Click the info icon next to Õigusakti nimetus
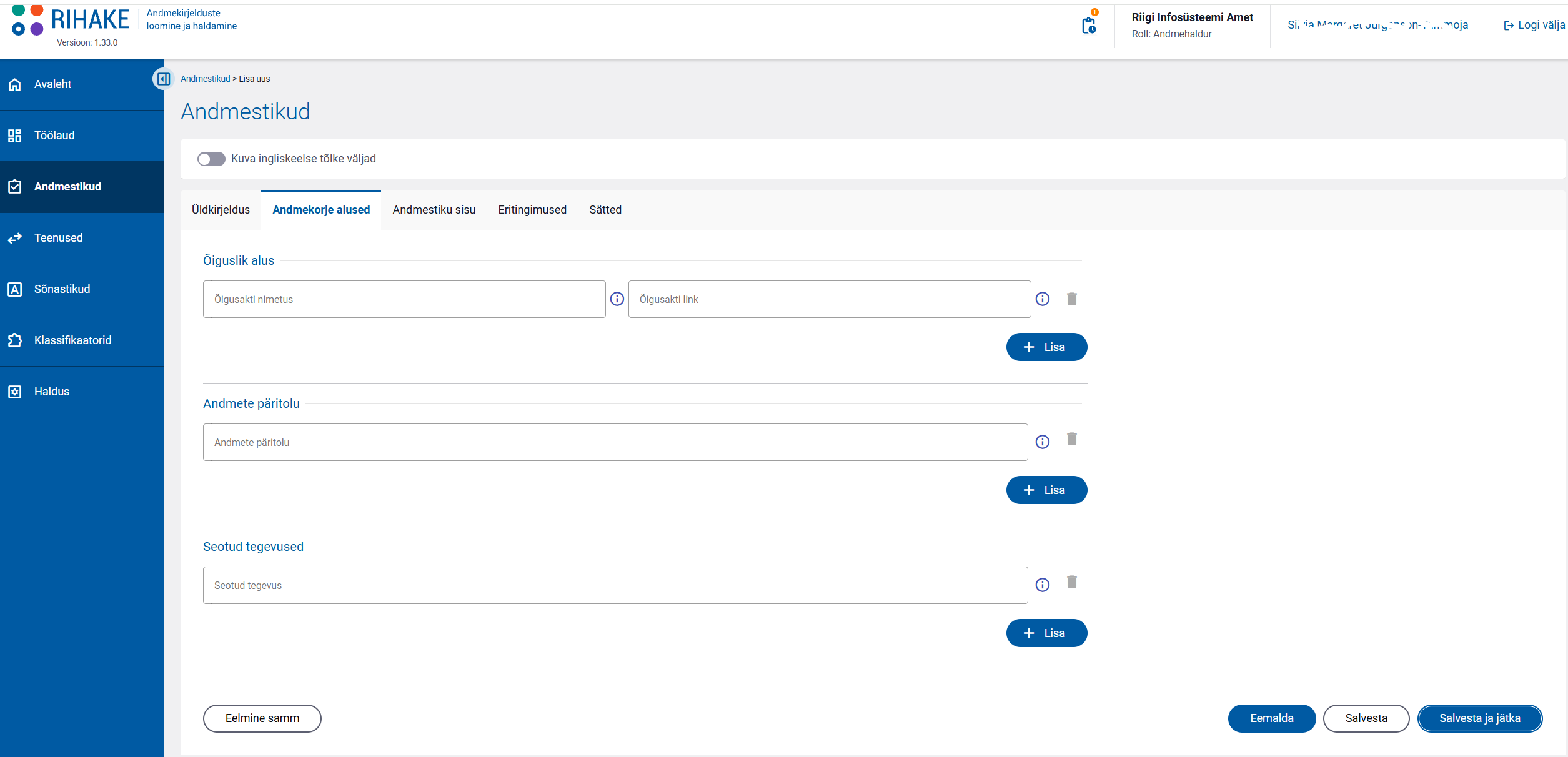The width and height of the screenshot is (1568, 757). pos(617,299)
